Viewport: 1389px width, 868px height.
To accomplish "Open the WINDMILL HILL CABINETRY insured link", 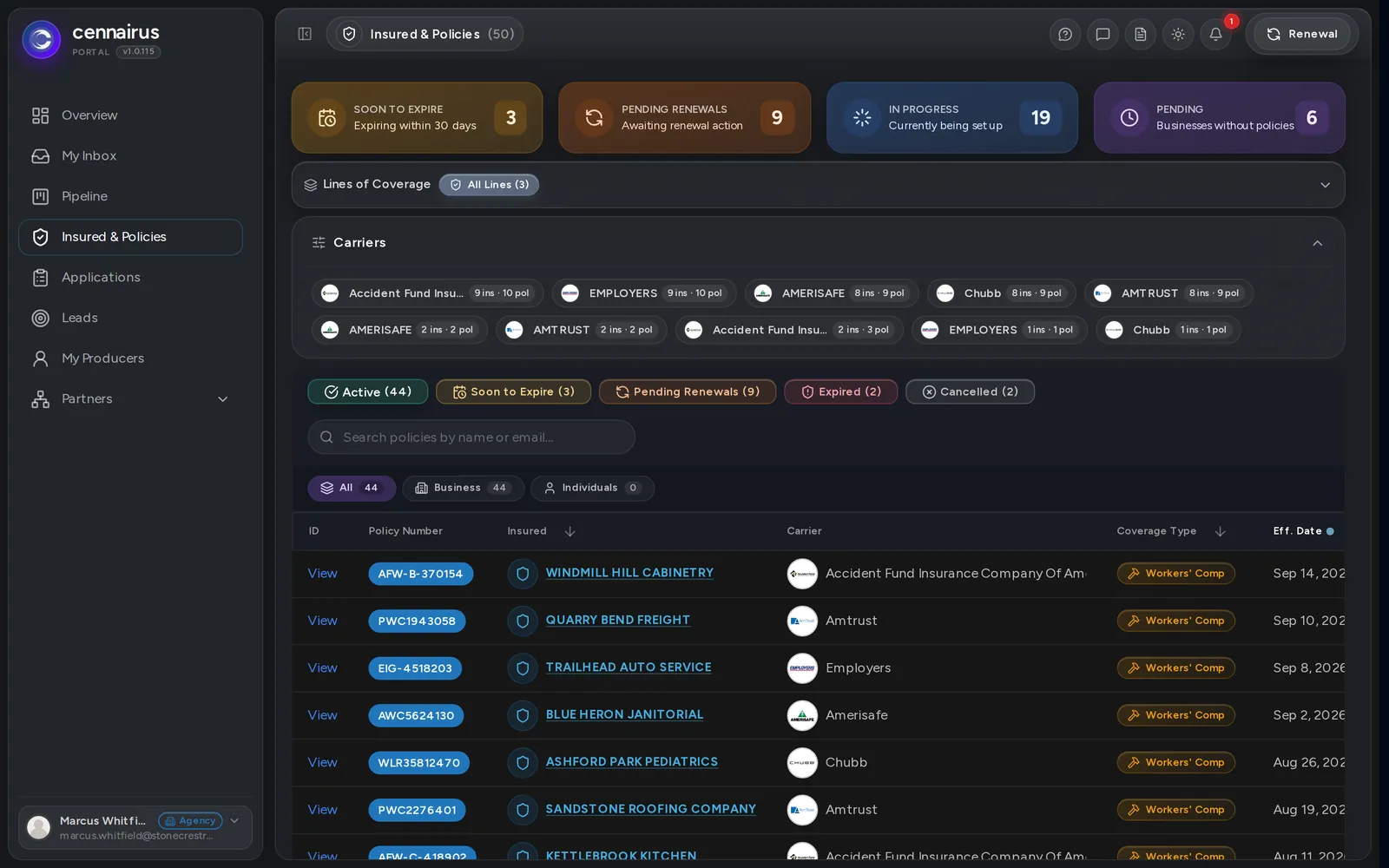I will coord(629,573).
